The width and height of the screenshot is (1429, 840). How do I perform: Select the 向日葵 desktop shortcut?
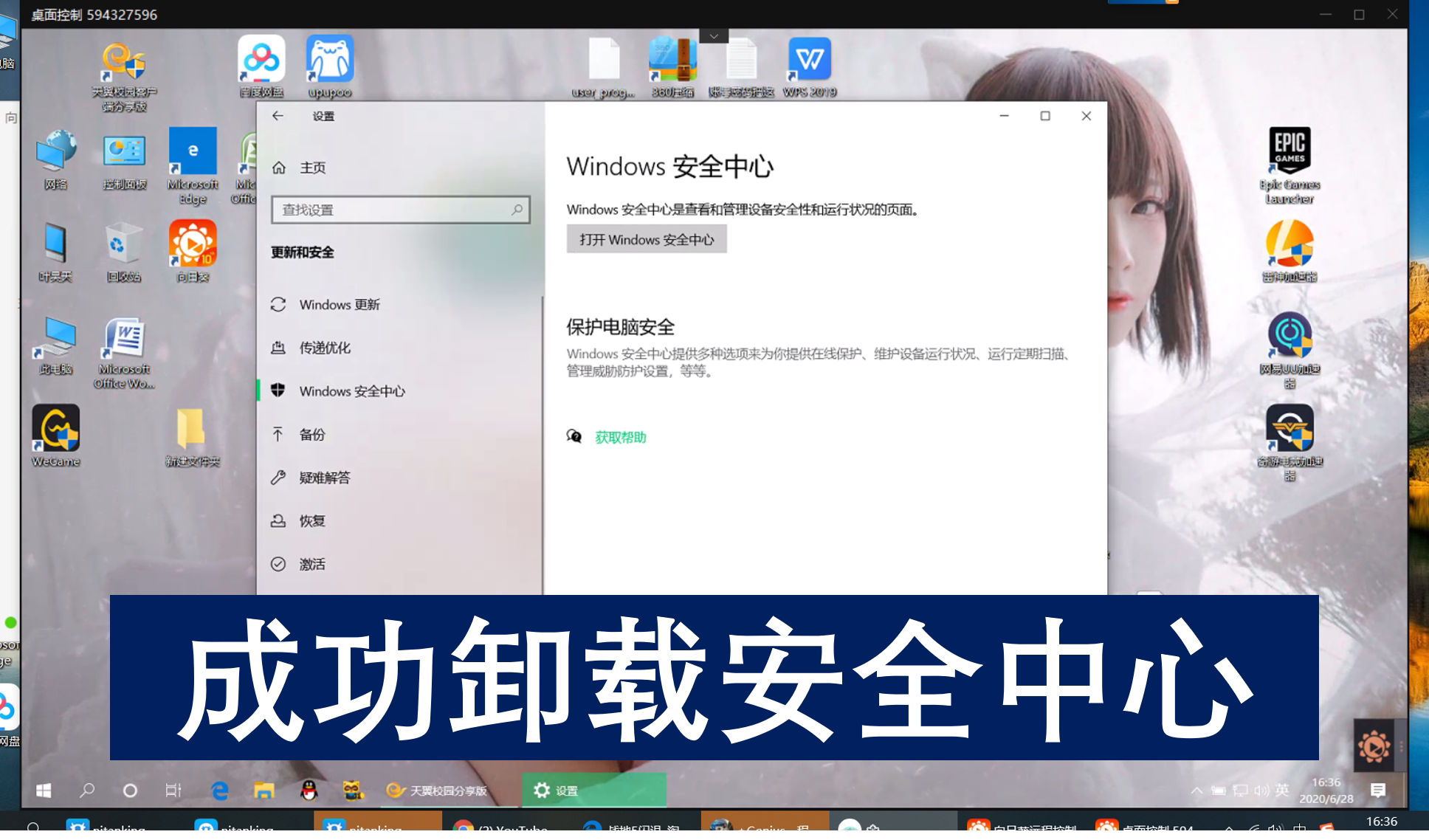pos(193,252)
